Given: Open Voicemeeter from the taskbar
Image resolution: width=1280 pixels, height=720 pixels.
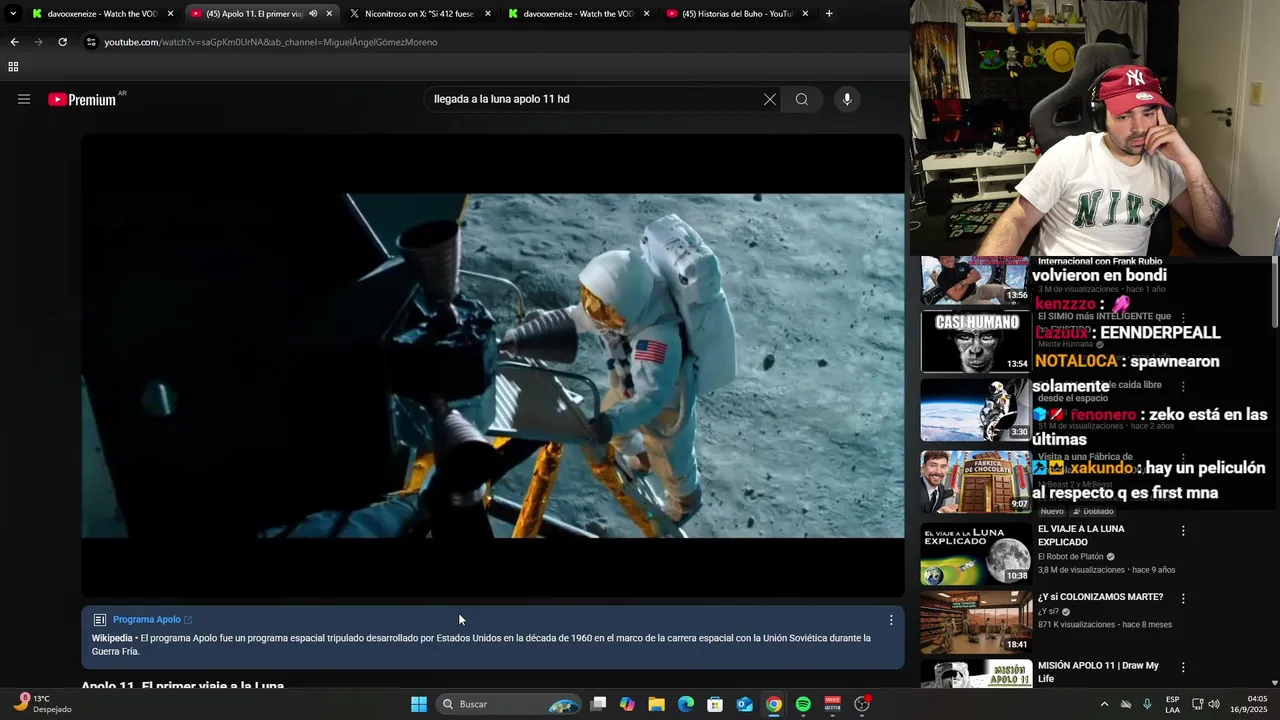Looking at the screenshot, I should 832,704.
